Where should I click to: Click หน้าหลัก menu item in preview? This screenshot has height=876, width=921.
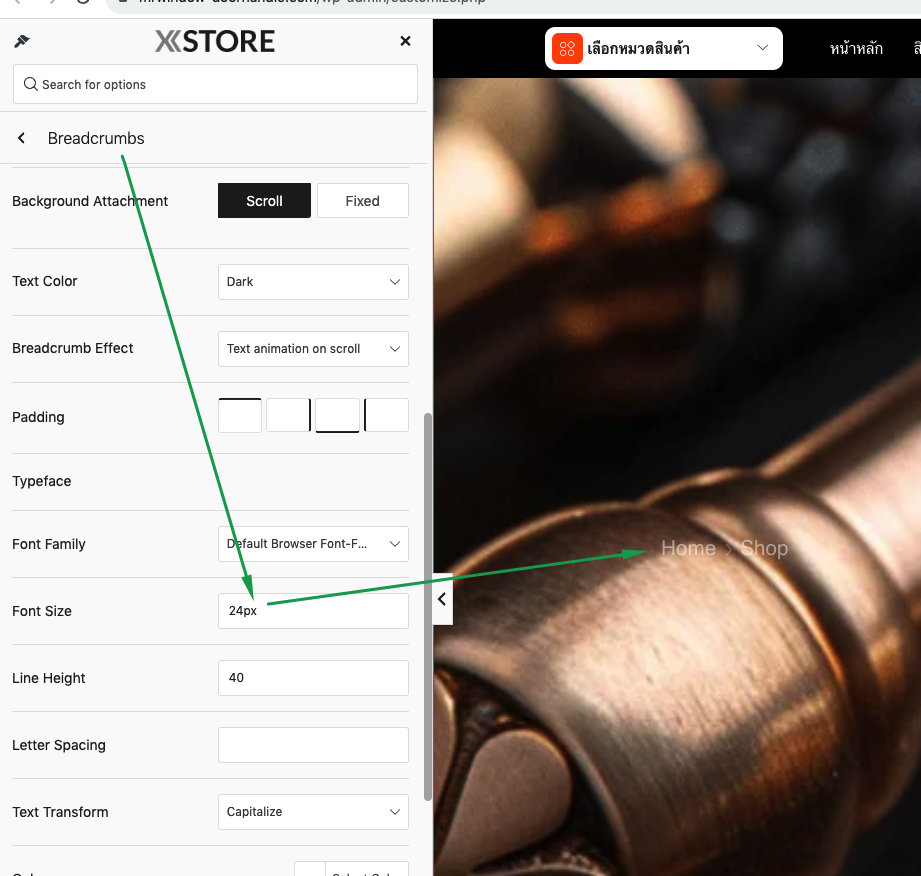(856, 48)
